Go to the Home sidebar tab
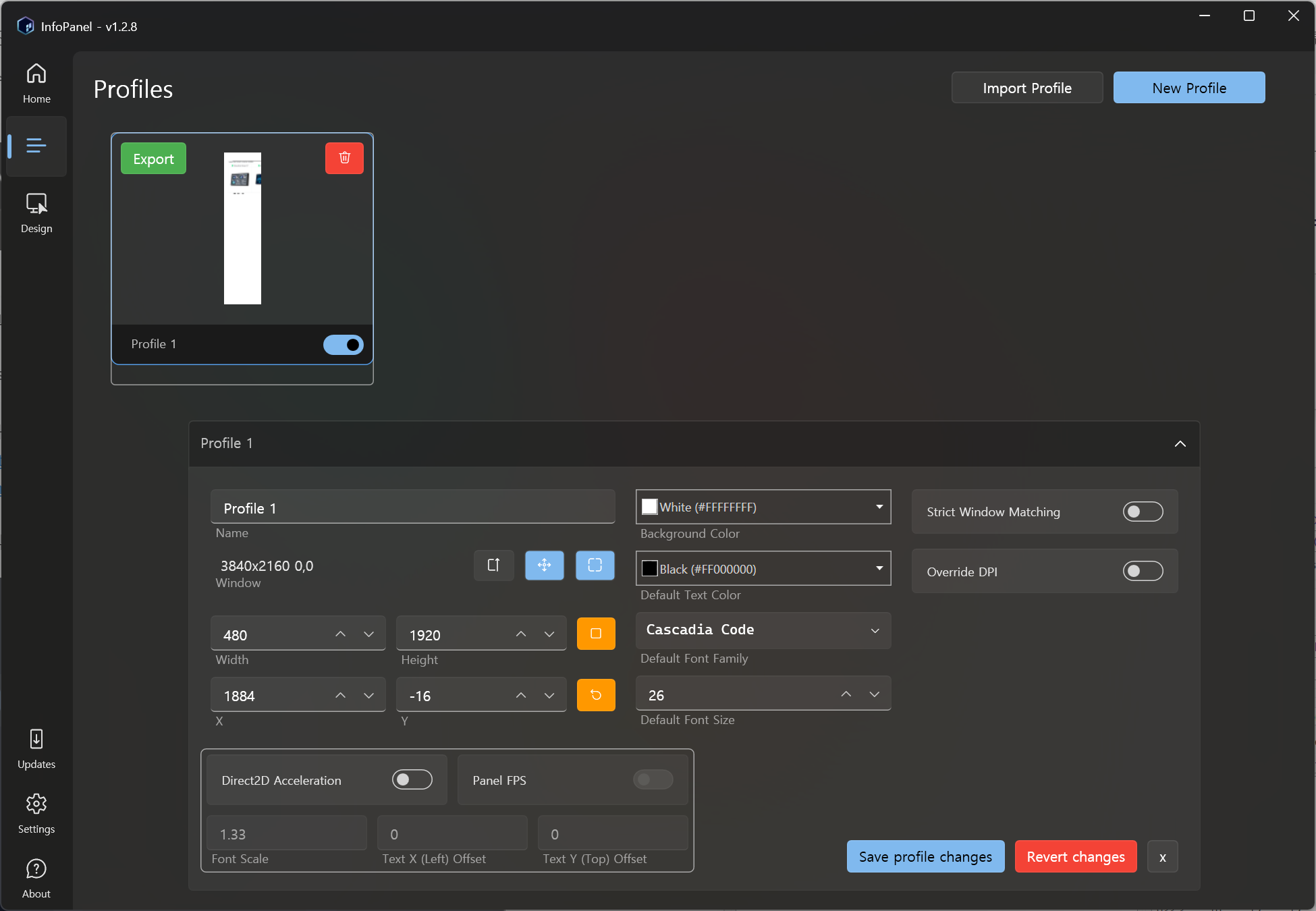 [x=36, y=83]
